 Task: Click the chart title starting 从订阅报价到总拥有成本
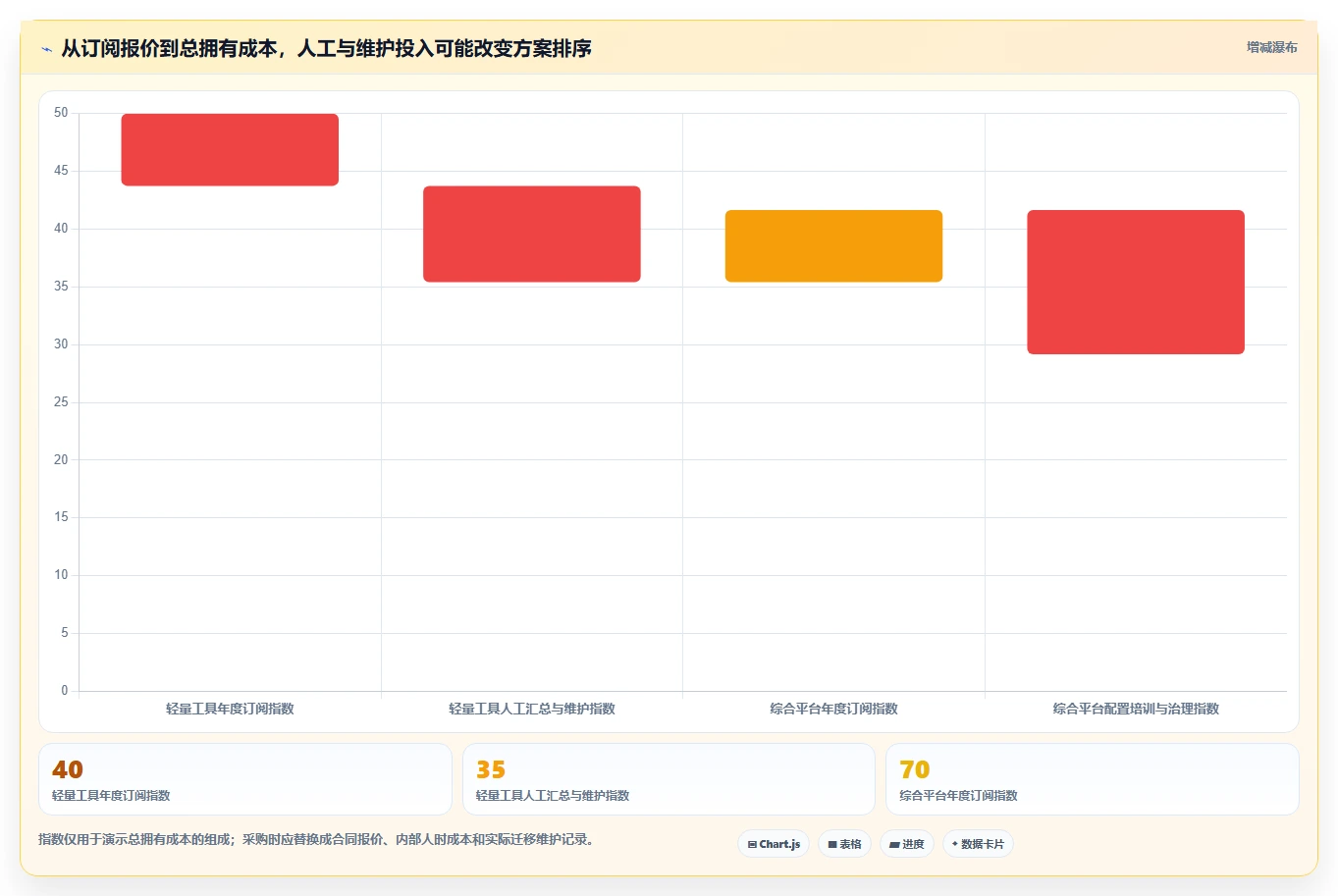326,48
